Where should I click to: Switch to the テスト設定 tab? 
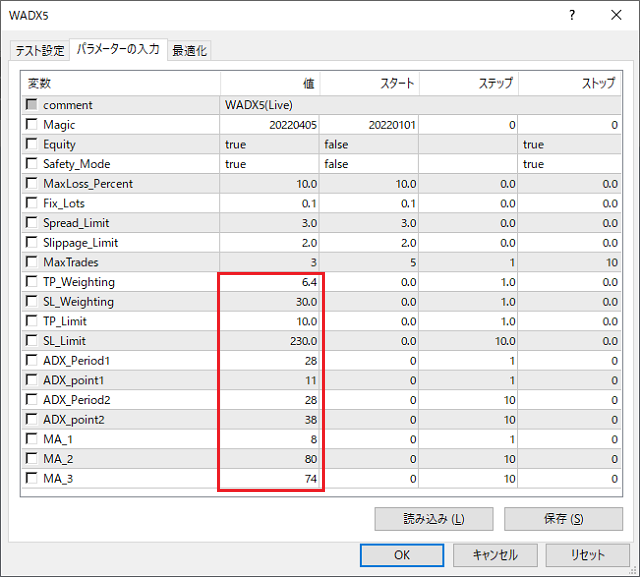click(x=40, y=51)
